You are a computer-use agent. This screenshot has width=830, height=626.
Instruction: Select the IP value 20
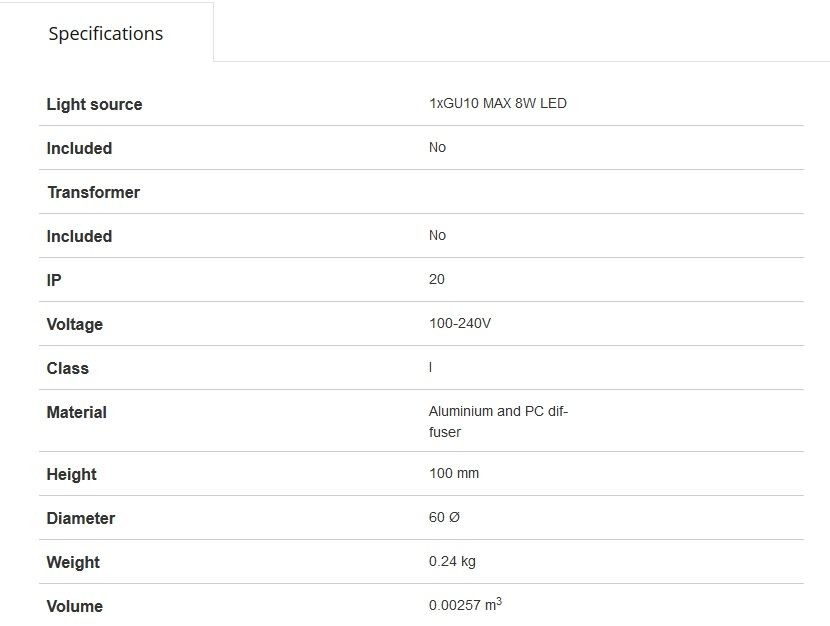[x=437, y=279]
